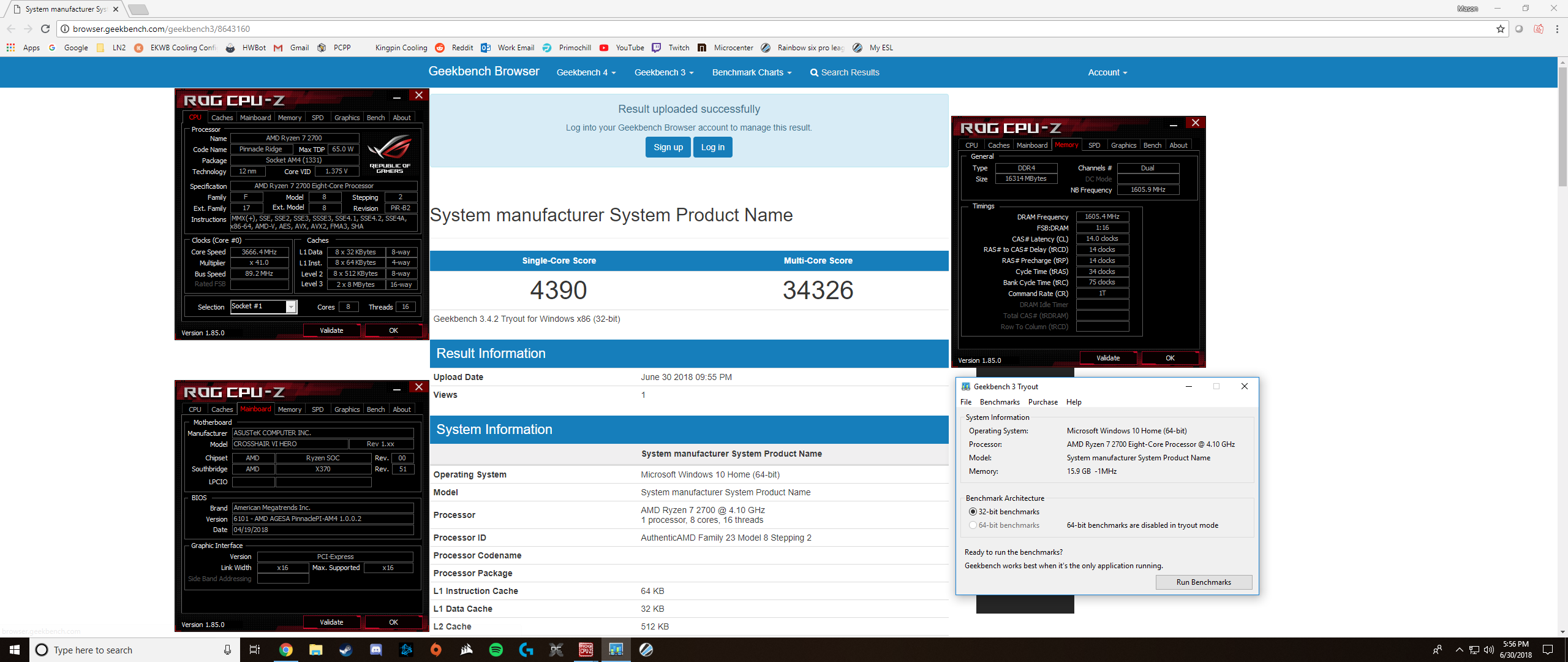Screen dimensions: 1568x662
Task: Expand the Benchmark Charts dropdown
Action: [752, 72]
